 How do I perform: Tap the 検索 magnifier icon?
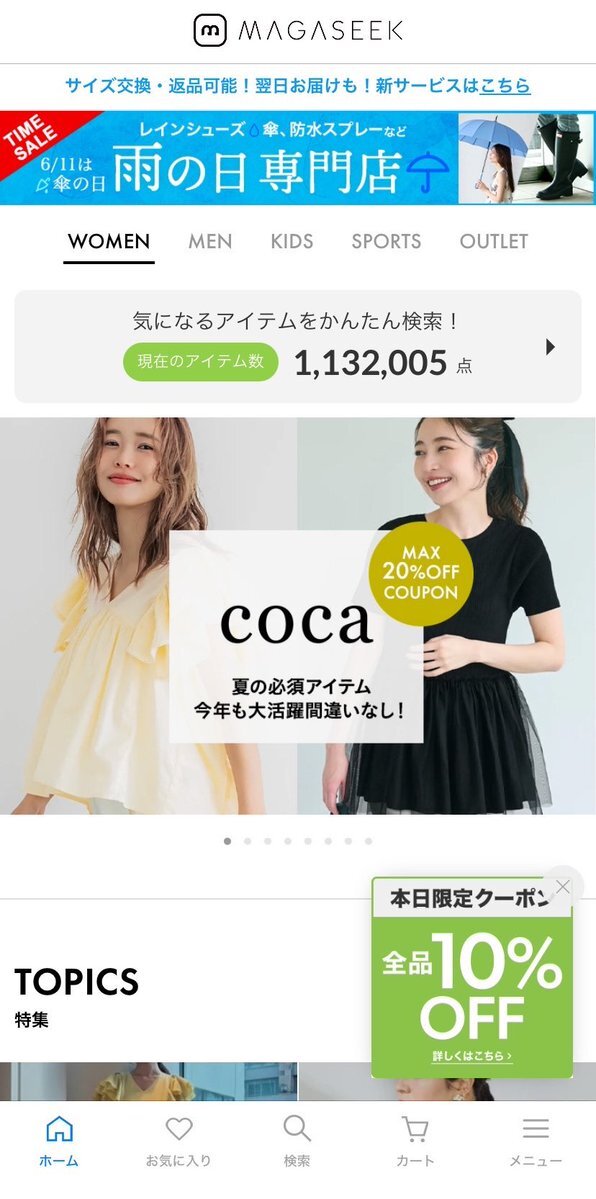click(x=297, y=1129)
